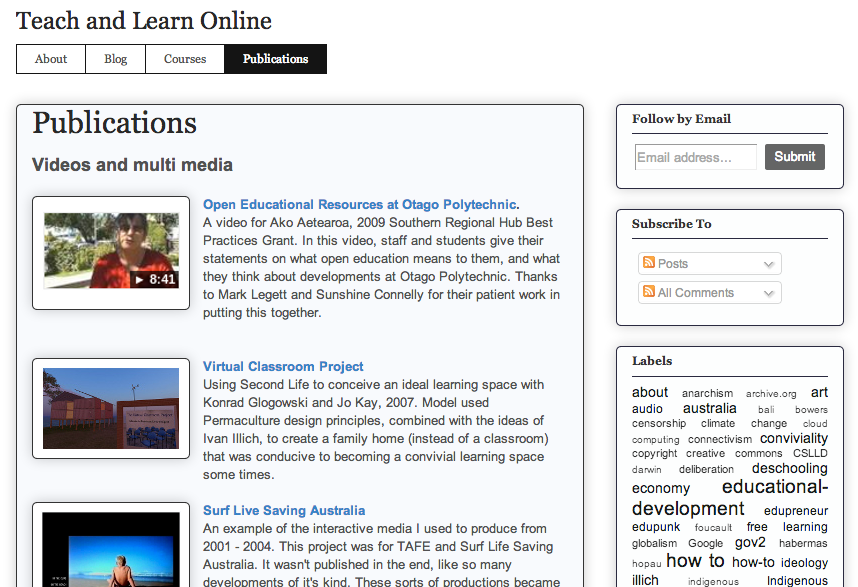Screen dimensions: 858x587
Task: Select the deschooling label
Action: (x=789, y=468)
